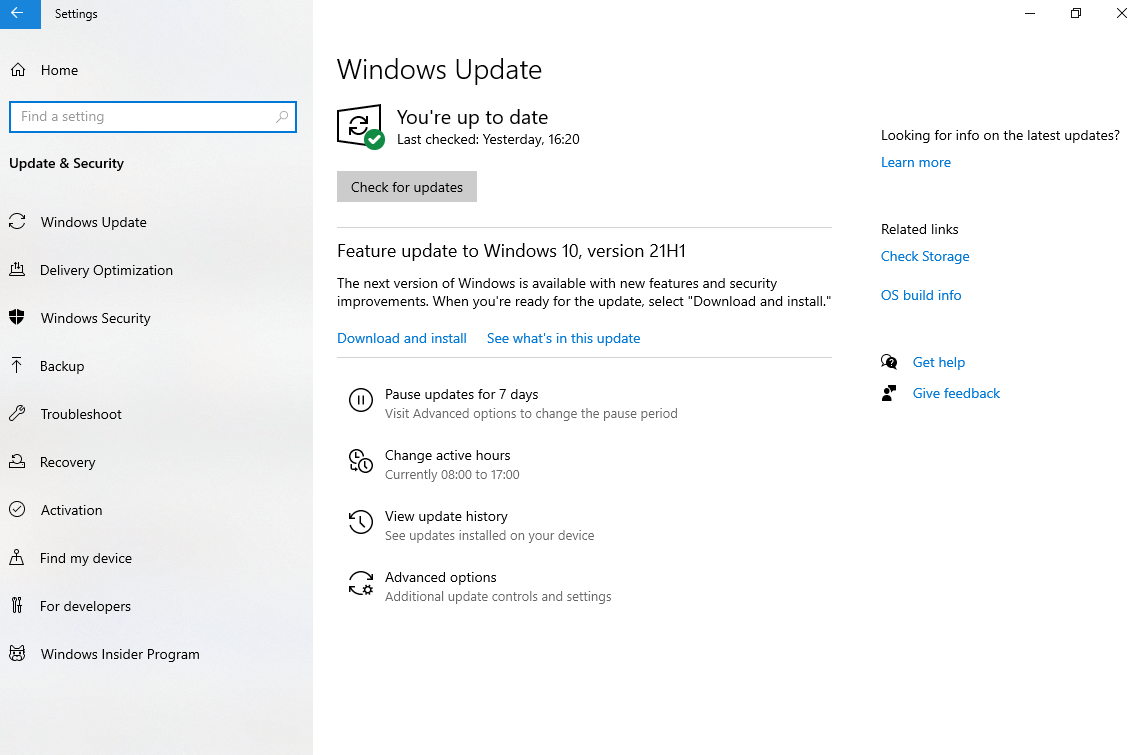Click the Download and install link

[402, 338]
